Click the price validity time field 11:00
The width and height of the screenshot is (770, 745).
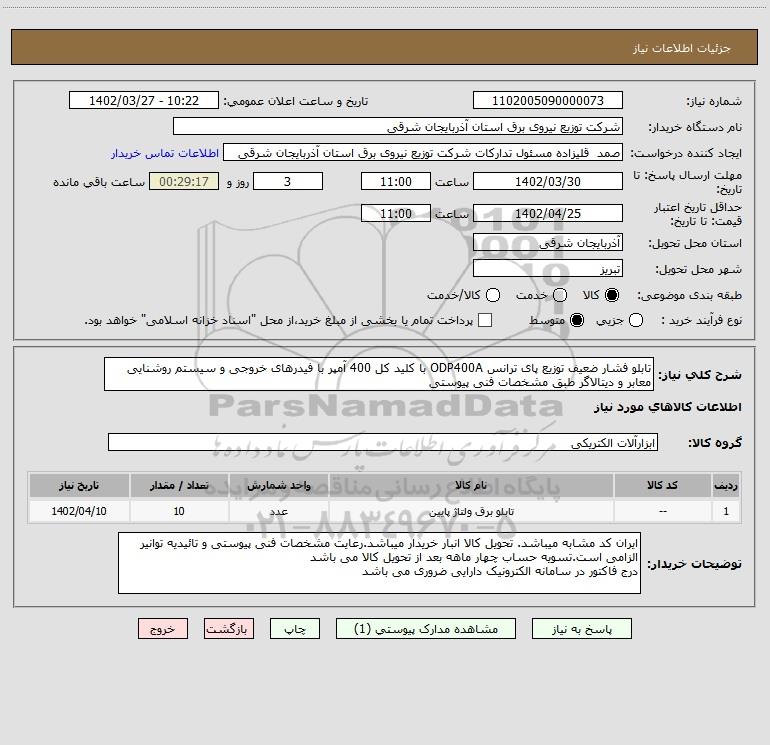pyautogui.click(x=396, y=213)
